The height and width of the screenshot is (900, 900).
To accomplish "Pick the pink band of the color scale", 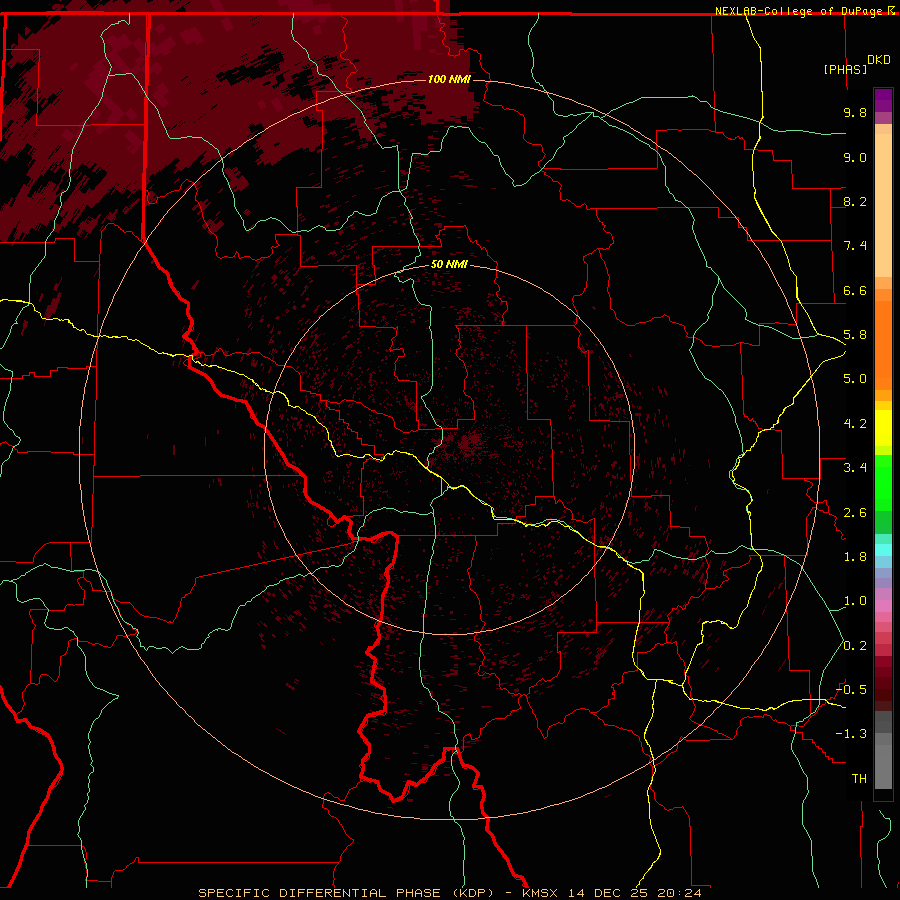I will tap(883, 606).
